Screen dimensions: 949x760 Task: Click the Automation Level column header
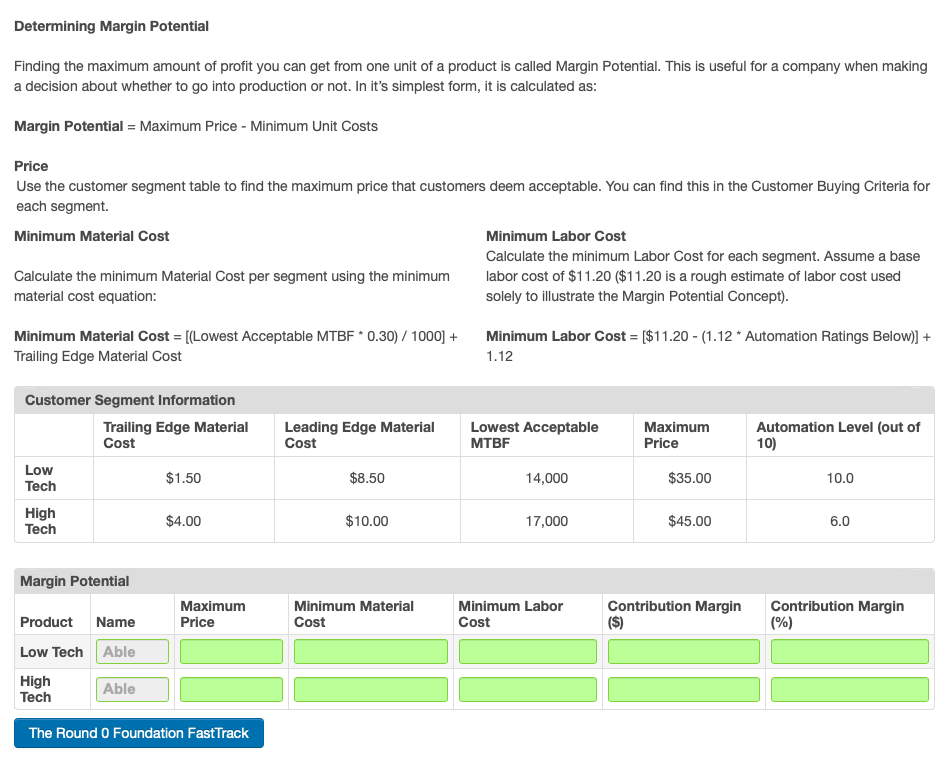tap(839, 435)
